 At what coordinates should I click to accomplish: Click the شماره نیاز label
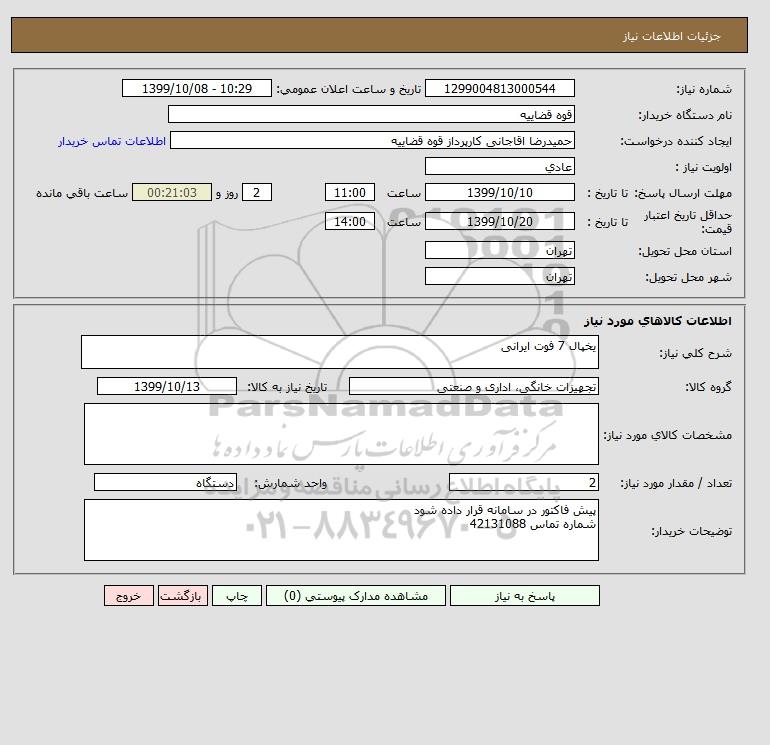pyautogui.click(x=704, y=89)
